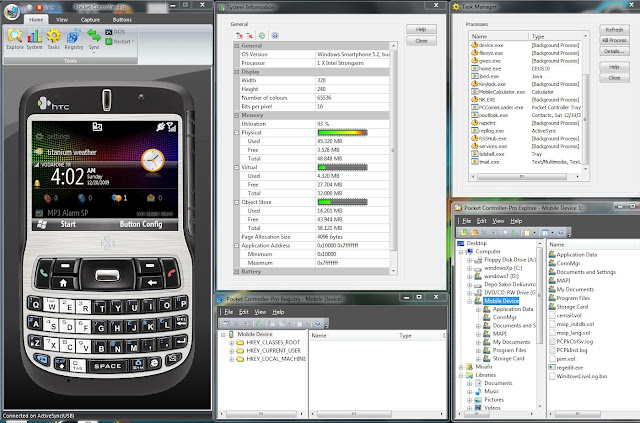
Task: Open the Help menu in the Explore window
Action: [x=516, y=221]
